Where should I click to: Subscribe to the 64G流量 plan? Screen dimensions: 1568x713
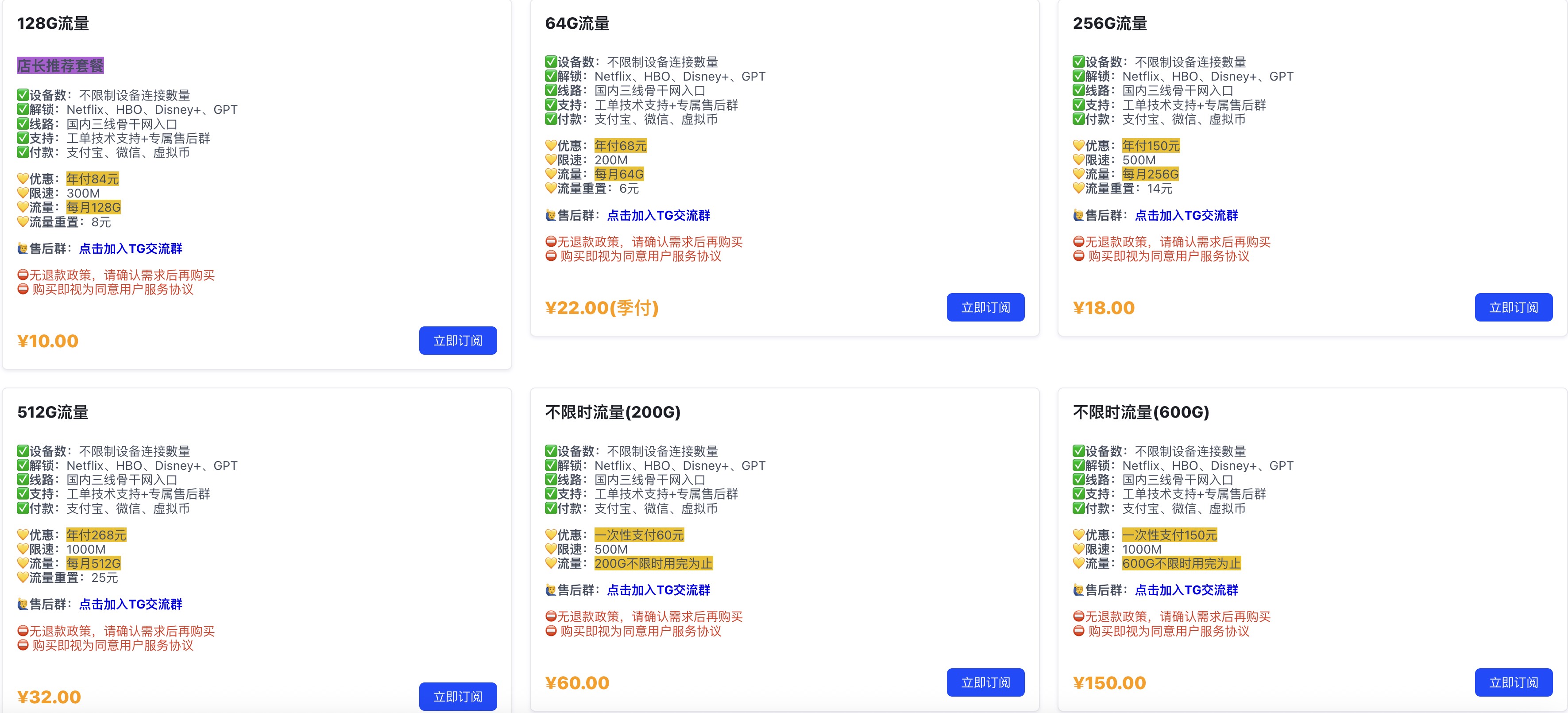point(985,307)
